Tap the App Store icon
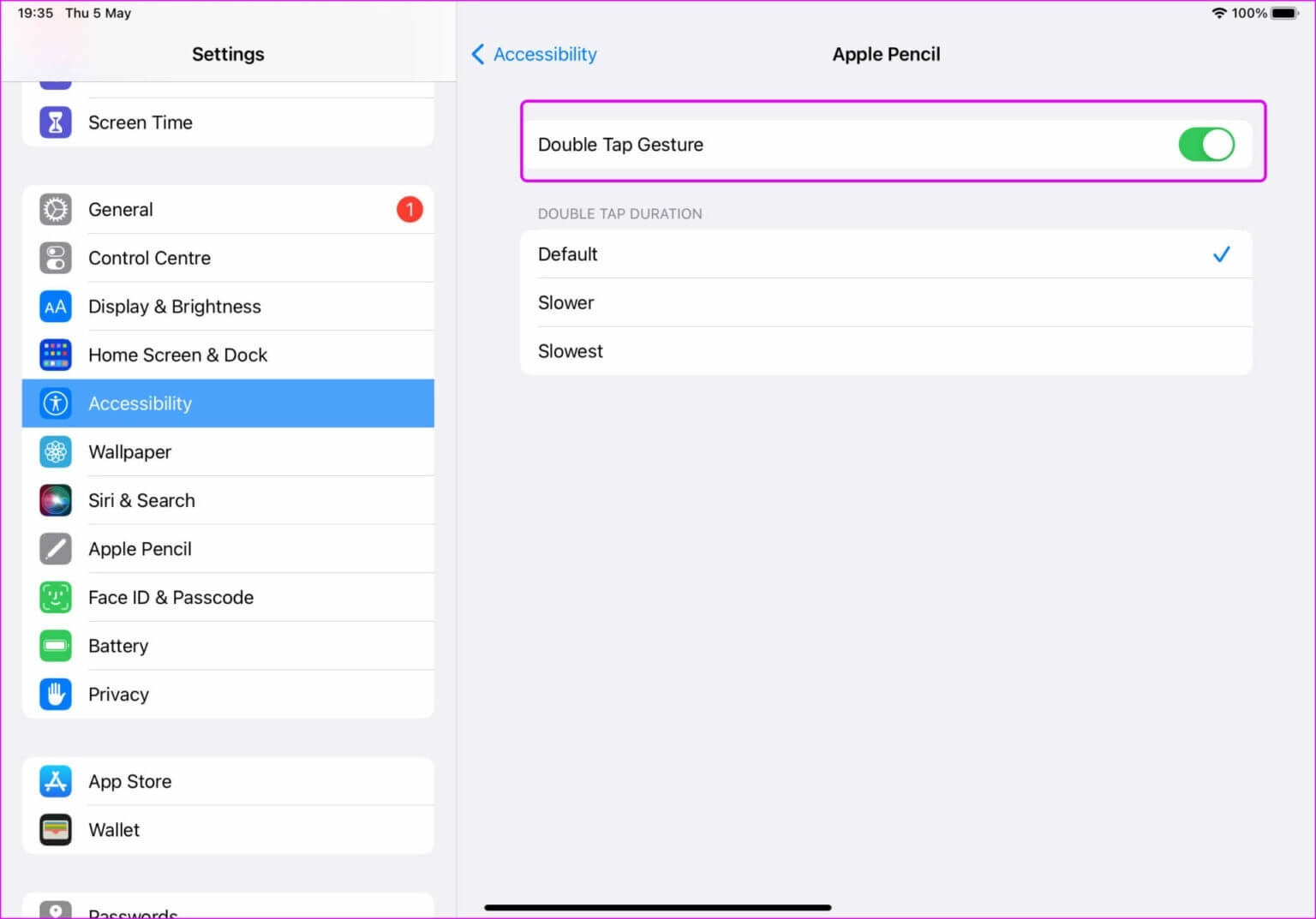1316x919 pixels. click(x=56, y=781)
